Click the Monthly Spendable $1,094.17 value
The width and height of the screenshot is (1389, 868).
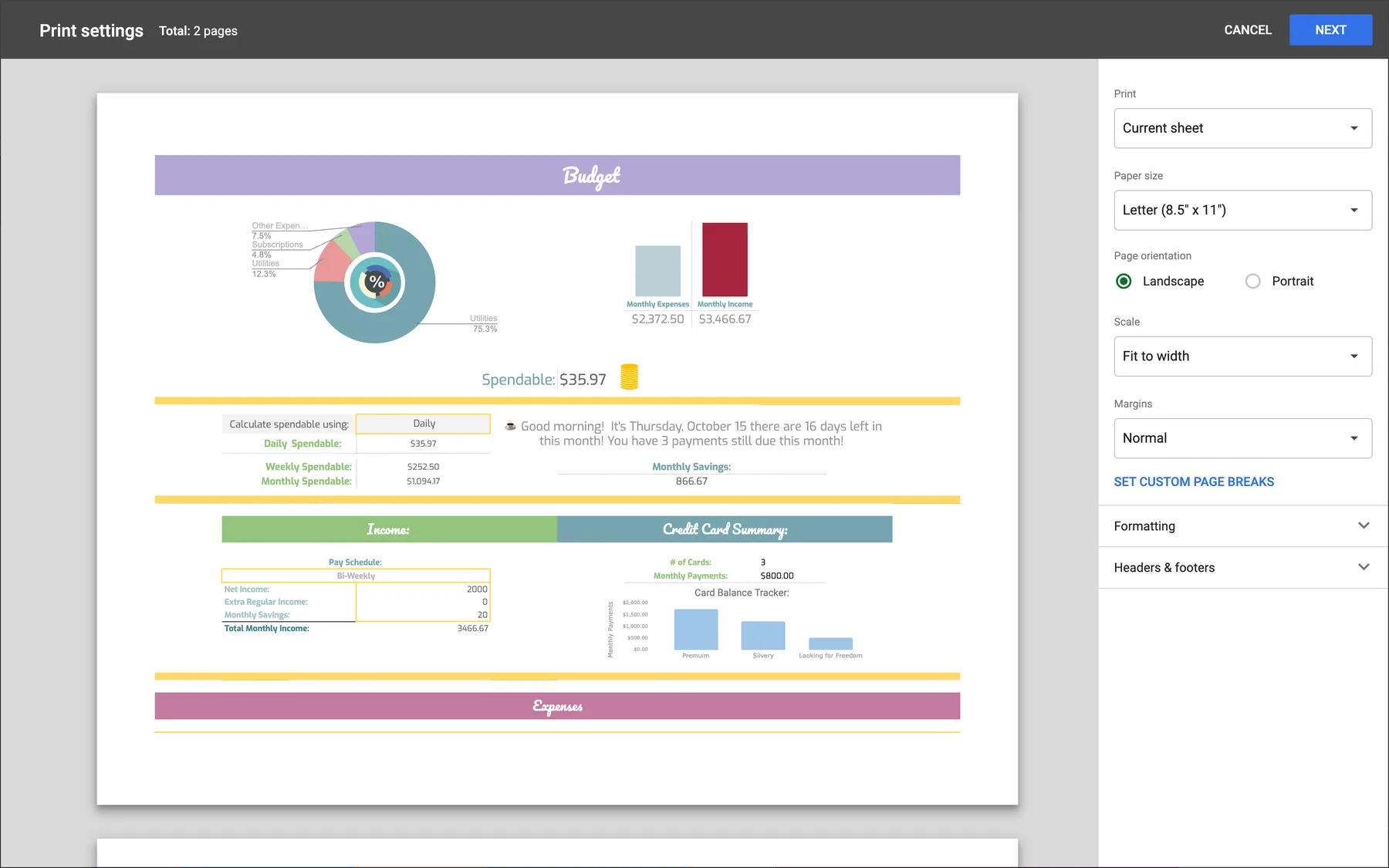[423, 481]
